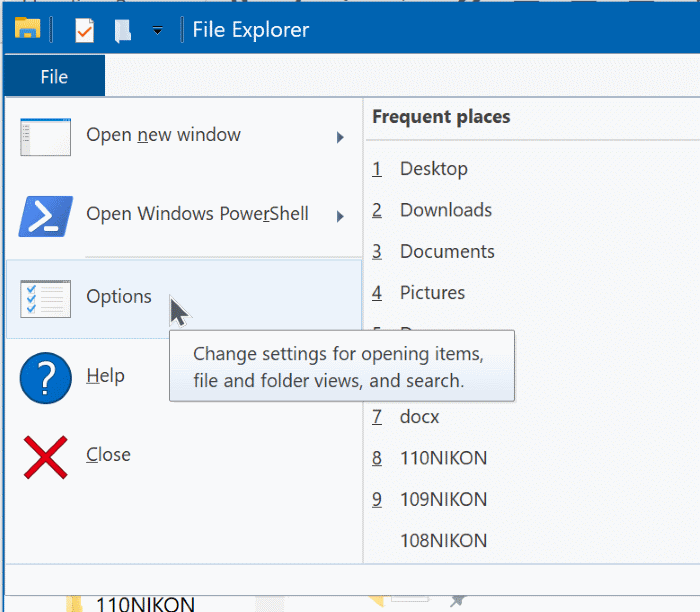Open Downloads from Frequent places
Screen dimensions: 700x612
446,210
